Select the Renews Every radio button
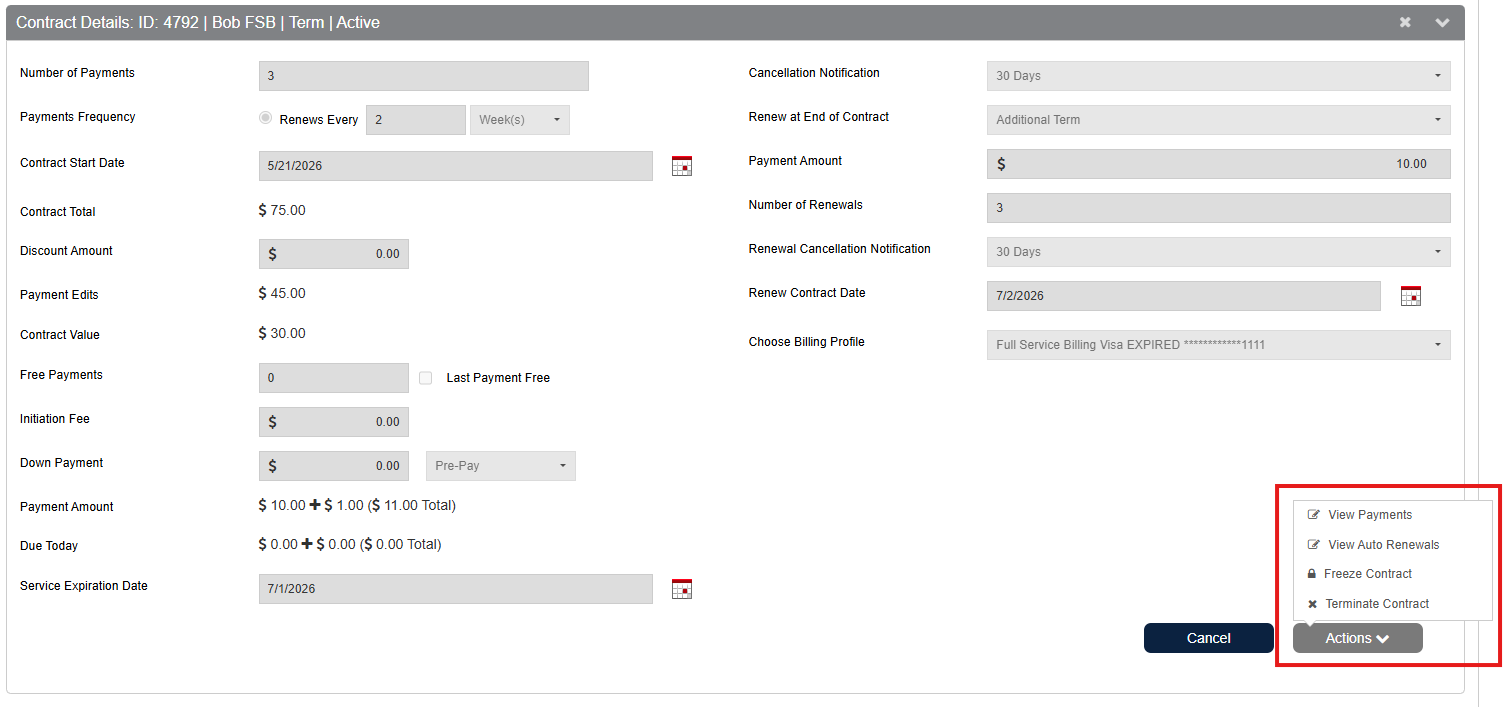The height and width of the screenshot is (707, 1508). pyautogui.click(x=265, y=118)
